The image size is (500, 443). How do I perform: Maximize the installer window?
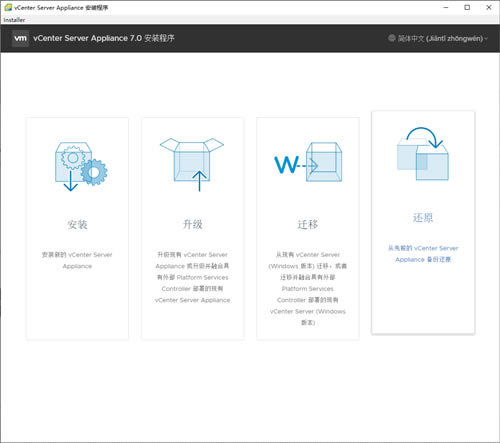[467, 7]
